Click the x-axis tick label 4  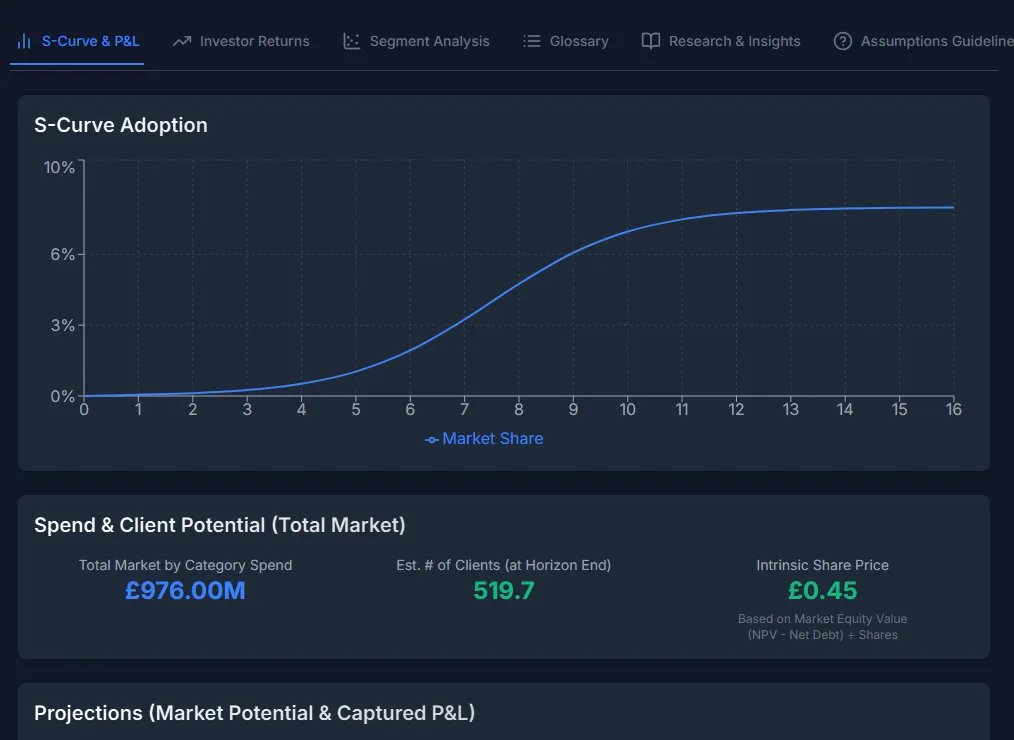301,409
